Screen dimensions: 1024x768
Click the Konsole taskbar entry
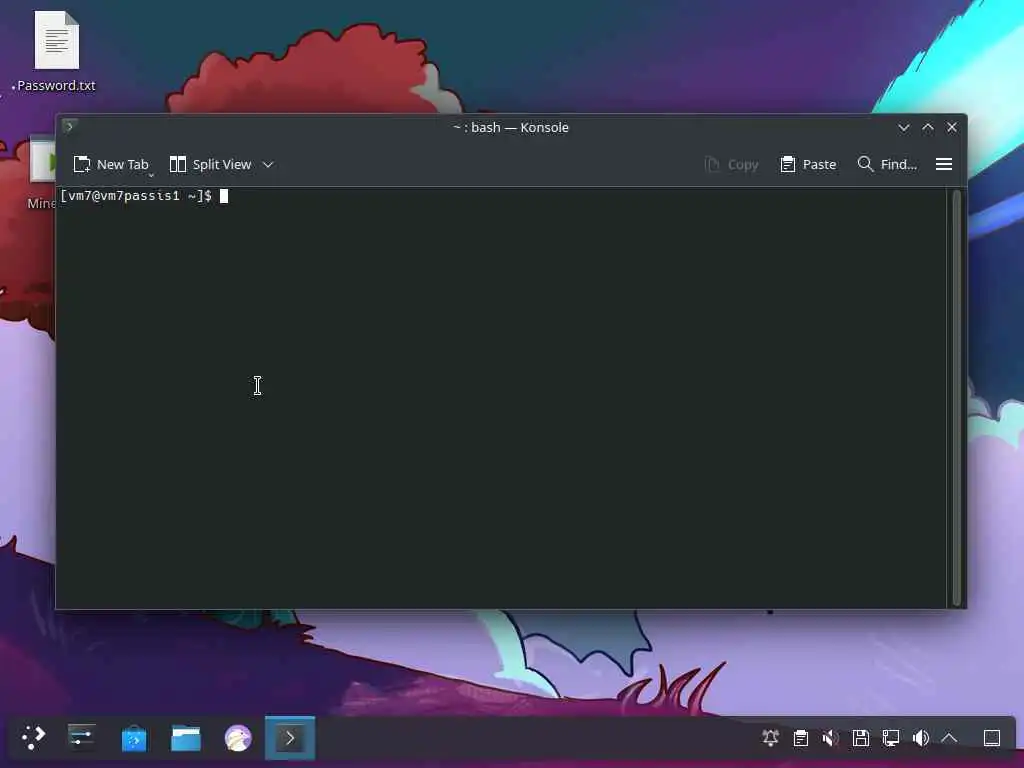tap(290, 739)
